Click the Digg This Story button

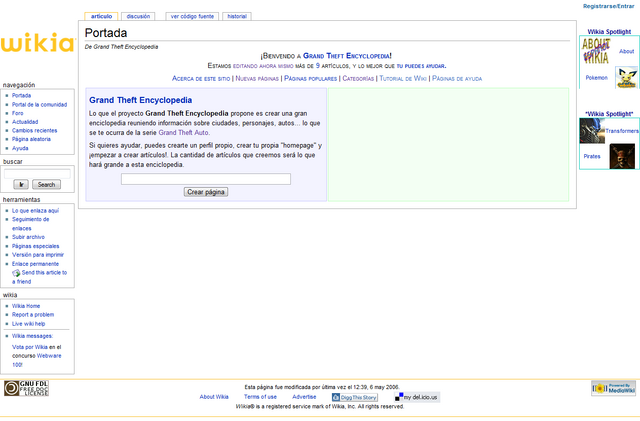[x=354, y=397]
